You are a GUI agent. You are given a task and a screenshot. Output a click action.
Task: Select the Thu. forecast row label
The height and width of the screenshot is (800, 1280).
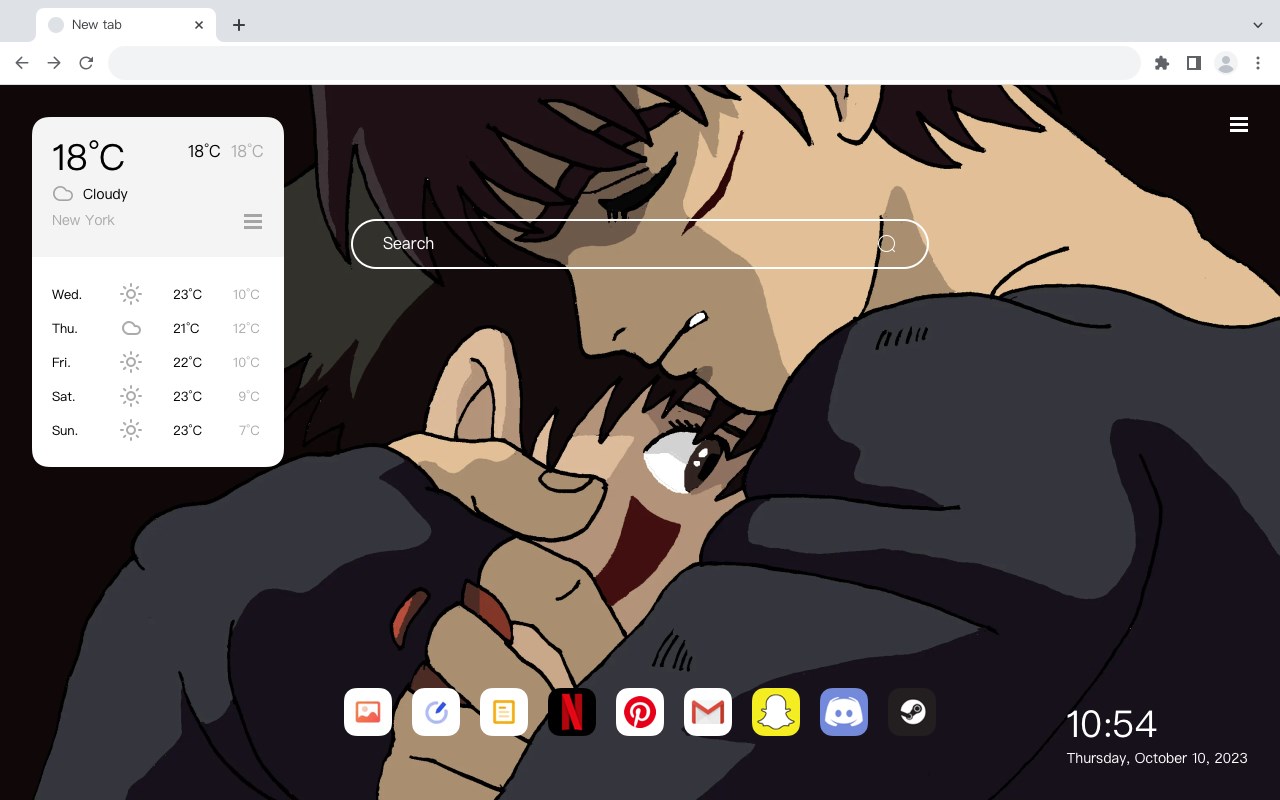(65, 328)
